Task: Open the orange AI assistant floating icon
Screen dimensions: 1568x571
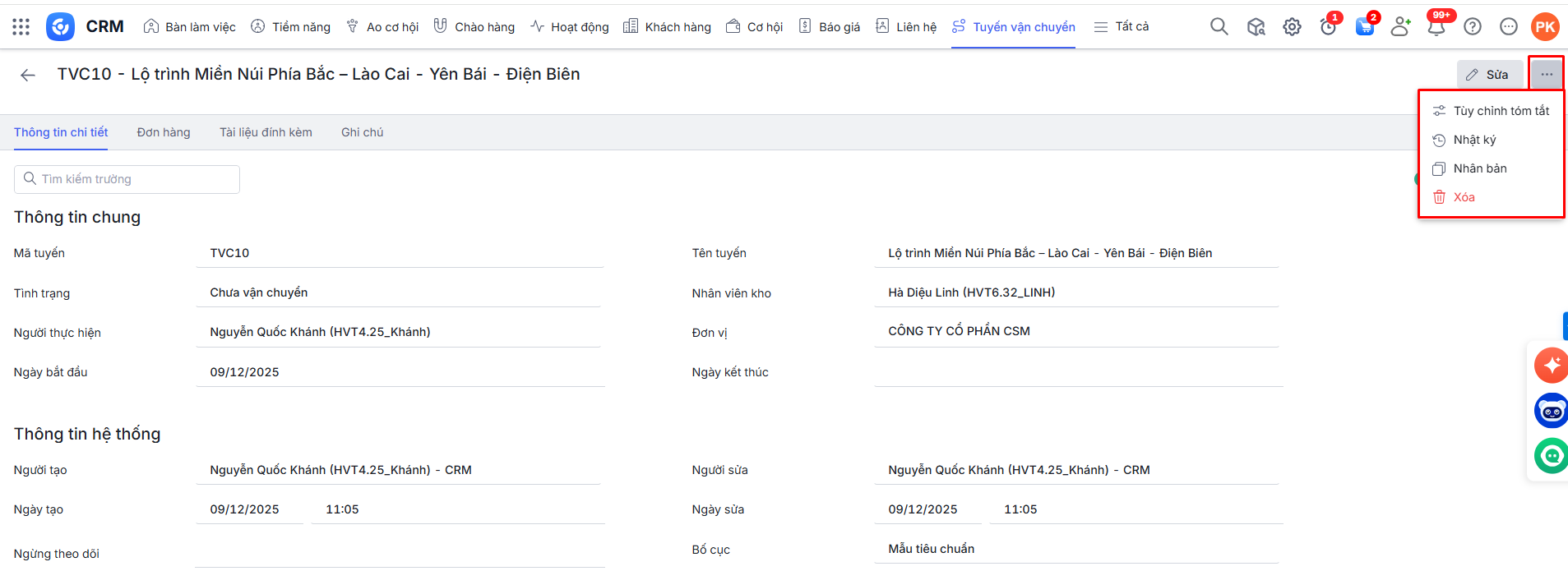Action: [x=1550, y=365]
